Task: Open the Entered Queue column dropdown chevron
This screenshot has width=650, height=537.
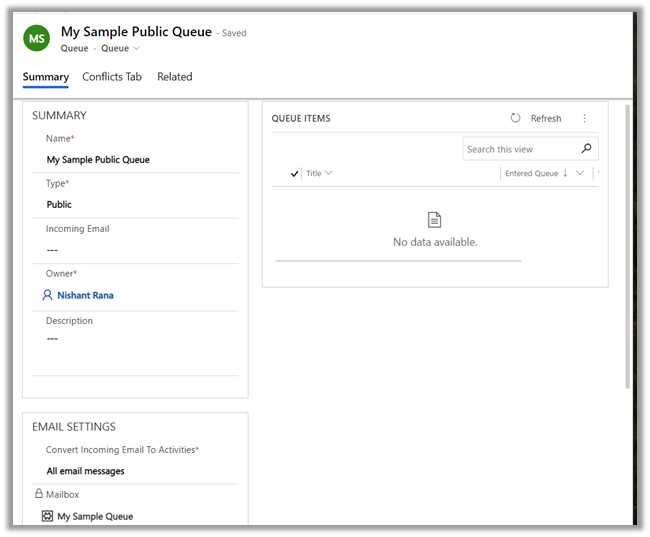Action: click(x=580, y=173)
